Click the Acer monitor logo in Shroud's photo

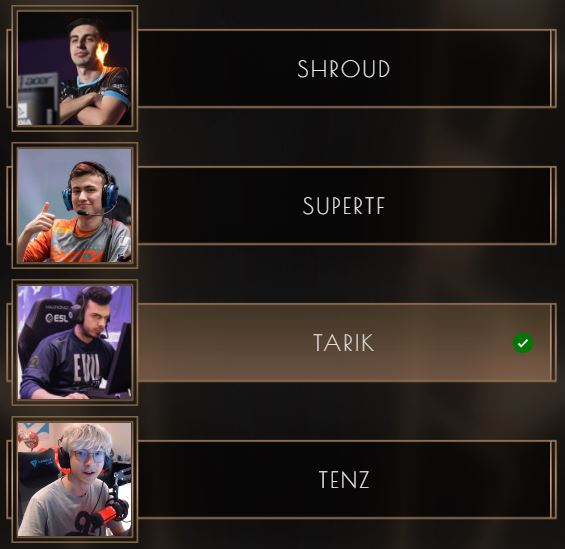click(39, 81)
